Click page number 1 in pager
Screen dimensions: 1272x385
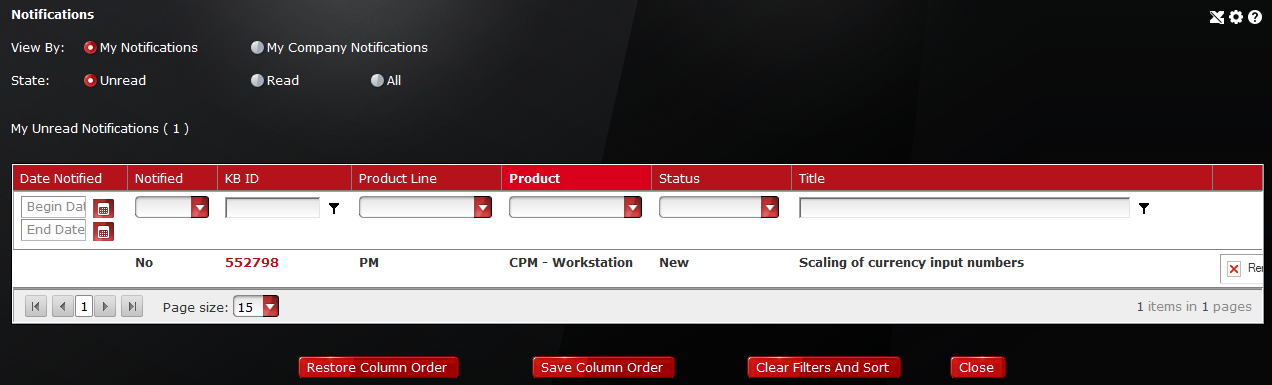click(x=84, y=307)
